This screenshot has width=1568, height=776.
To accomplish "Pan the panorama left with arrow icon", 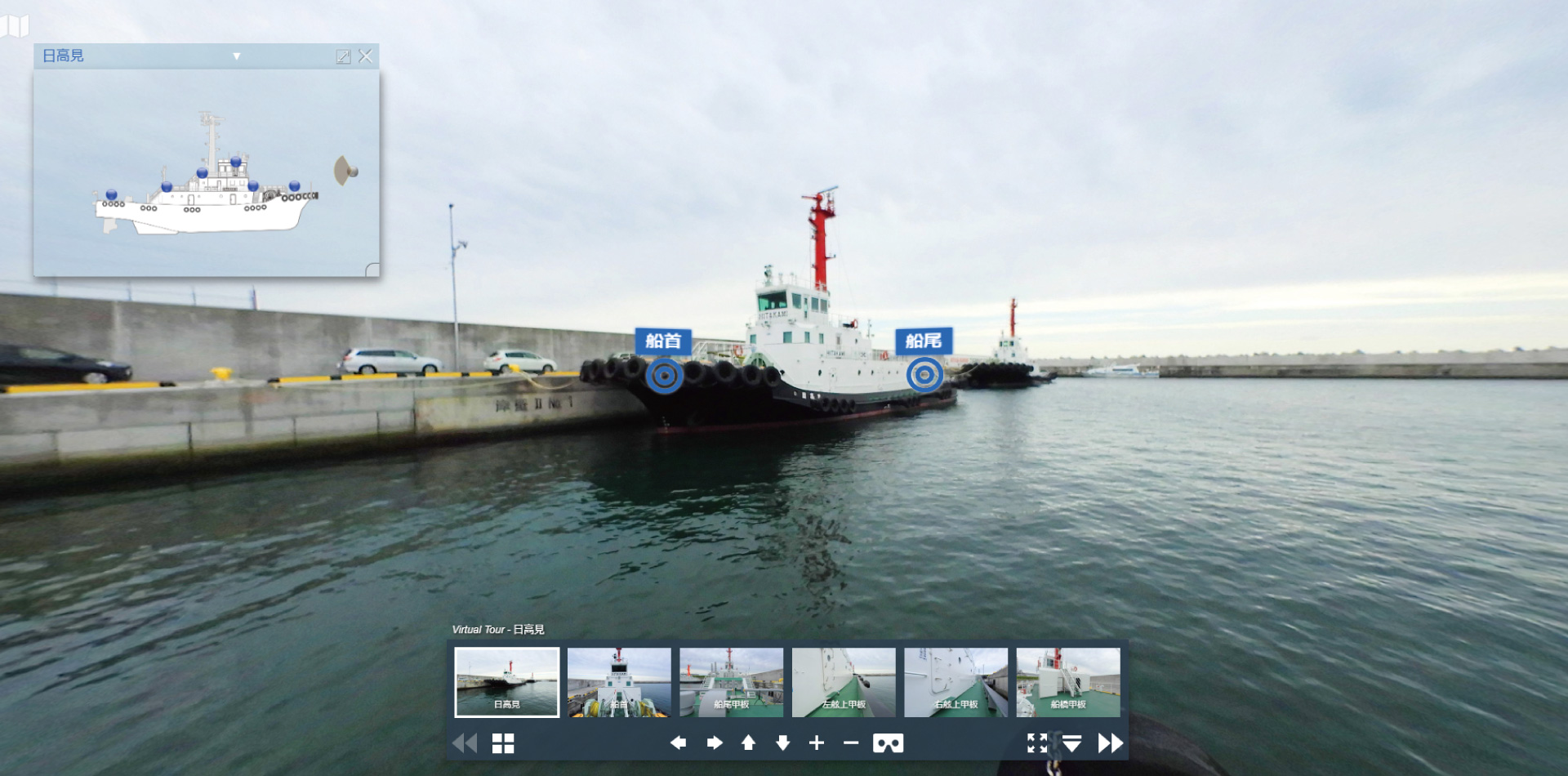I will 678,743.
